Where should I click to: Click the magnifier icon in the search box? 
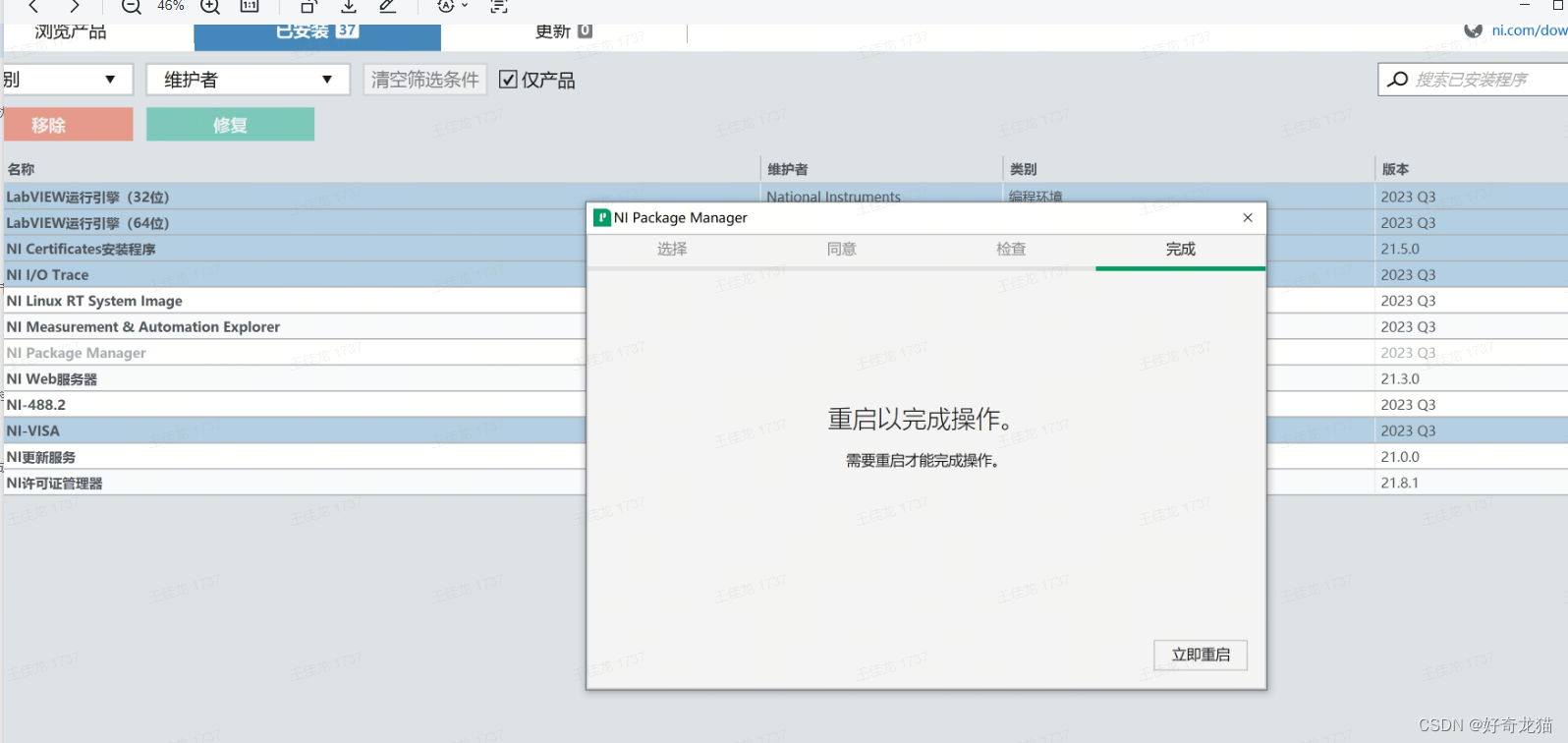click(1397, 80)
